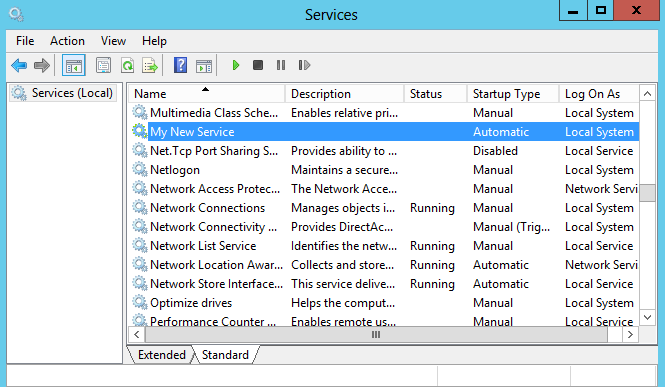This screenshot has height=387, width=665.
Task: Click the Disabled startup type cell
Action: pos(495,151)
